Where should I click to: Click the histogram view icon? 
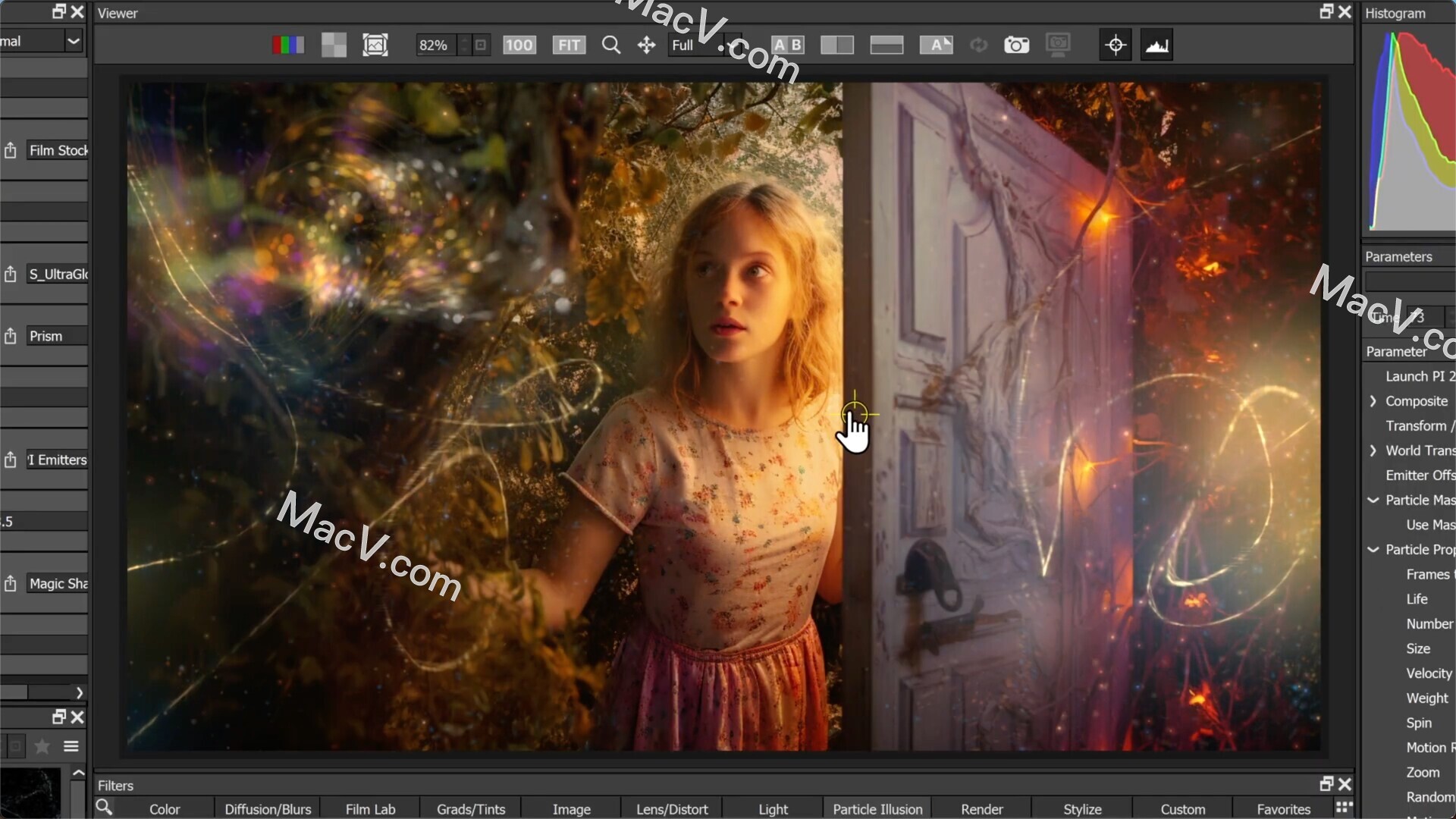pos(1157,45)
